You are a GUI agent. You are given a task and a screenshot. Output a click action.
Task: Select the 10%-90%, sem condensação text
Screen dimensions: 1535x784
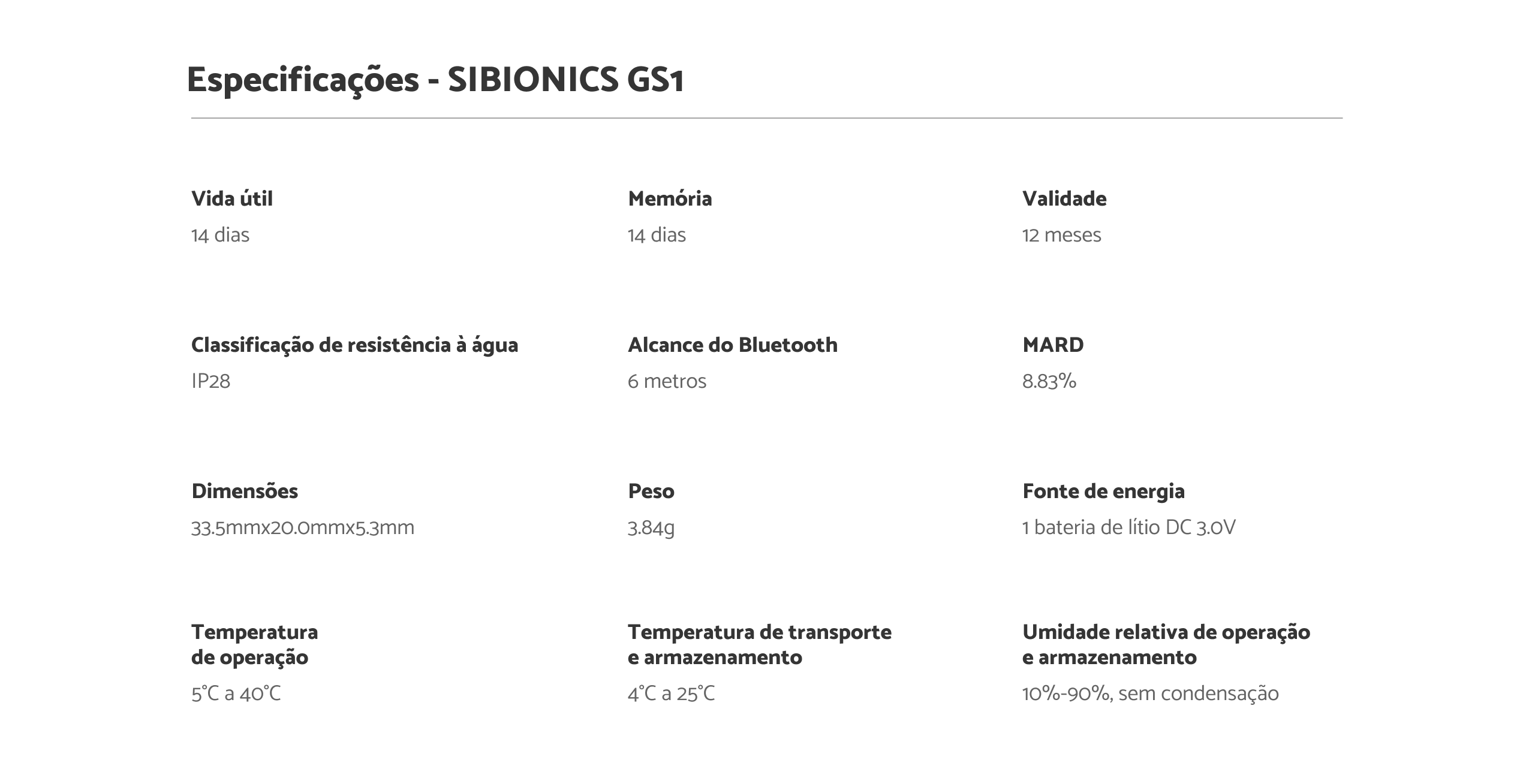tap(1150, 693)
